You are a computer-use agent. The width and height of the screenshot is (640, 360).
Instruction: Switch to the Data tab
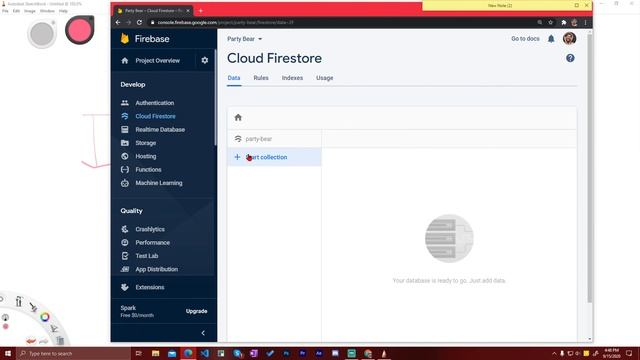[234, 78]
